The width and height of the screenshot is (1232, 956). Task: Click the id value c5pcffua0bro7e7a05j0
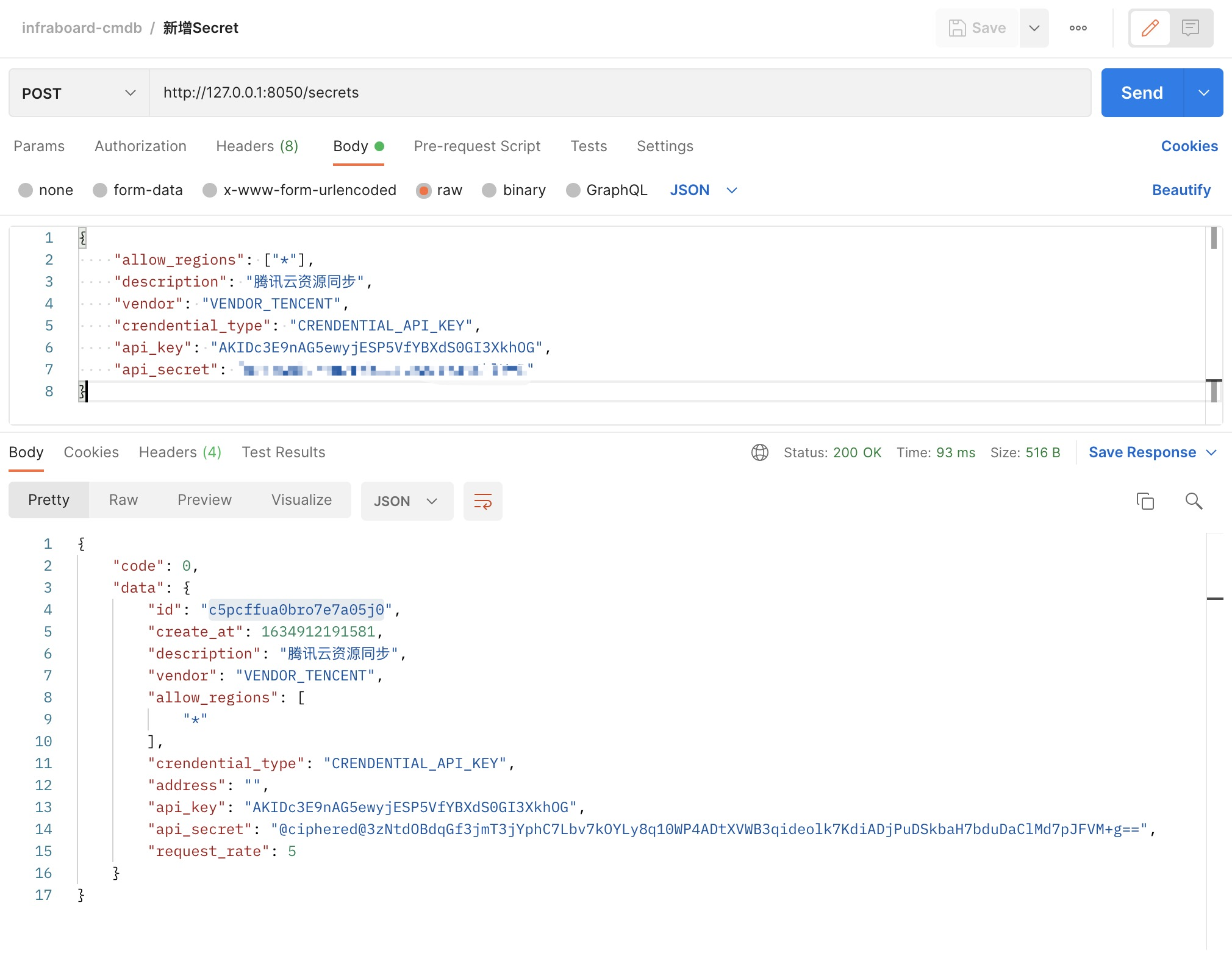(296, 610)
